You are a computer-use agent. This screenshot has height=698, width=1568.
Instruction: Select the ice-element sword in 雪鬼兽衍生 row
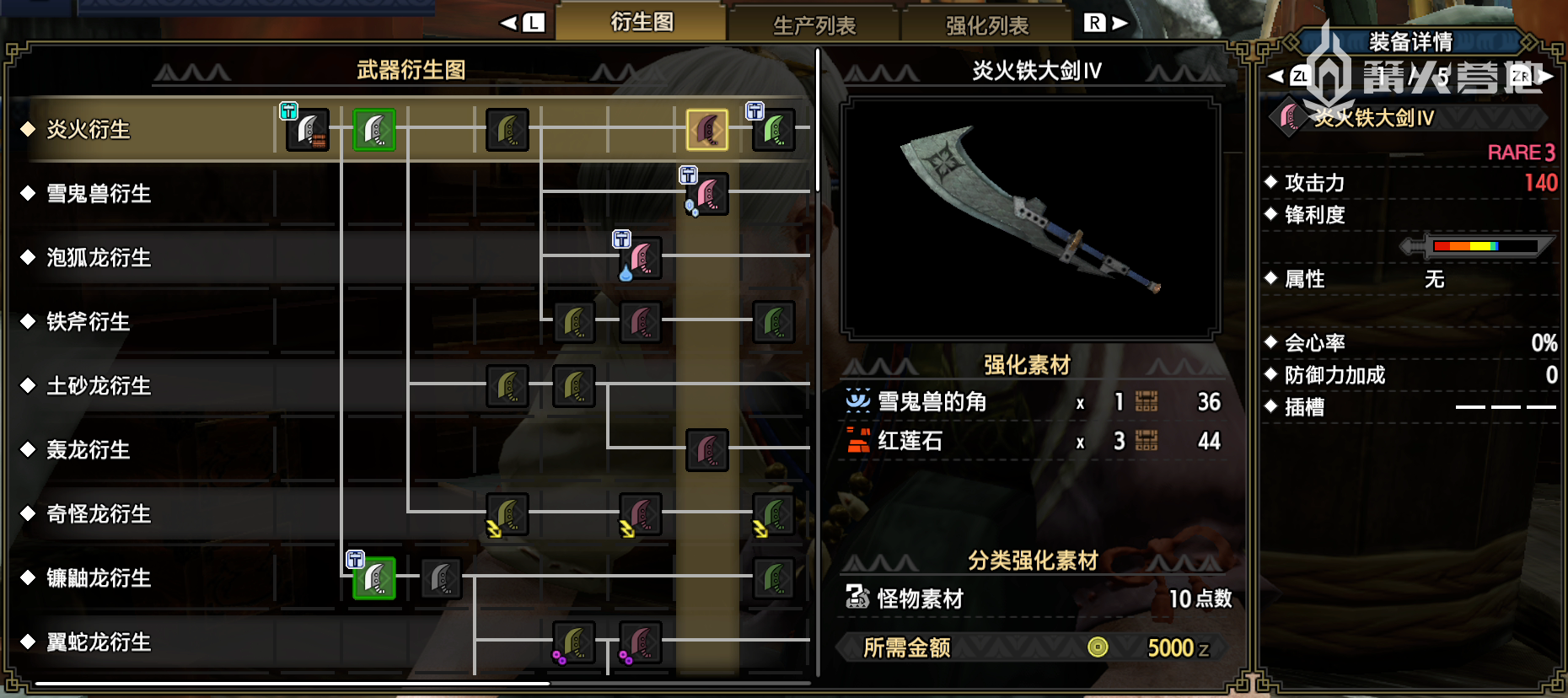707,194
